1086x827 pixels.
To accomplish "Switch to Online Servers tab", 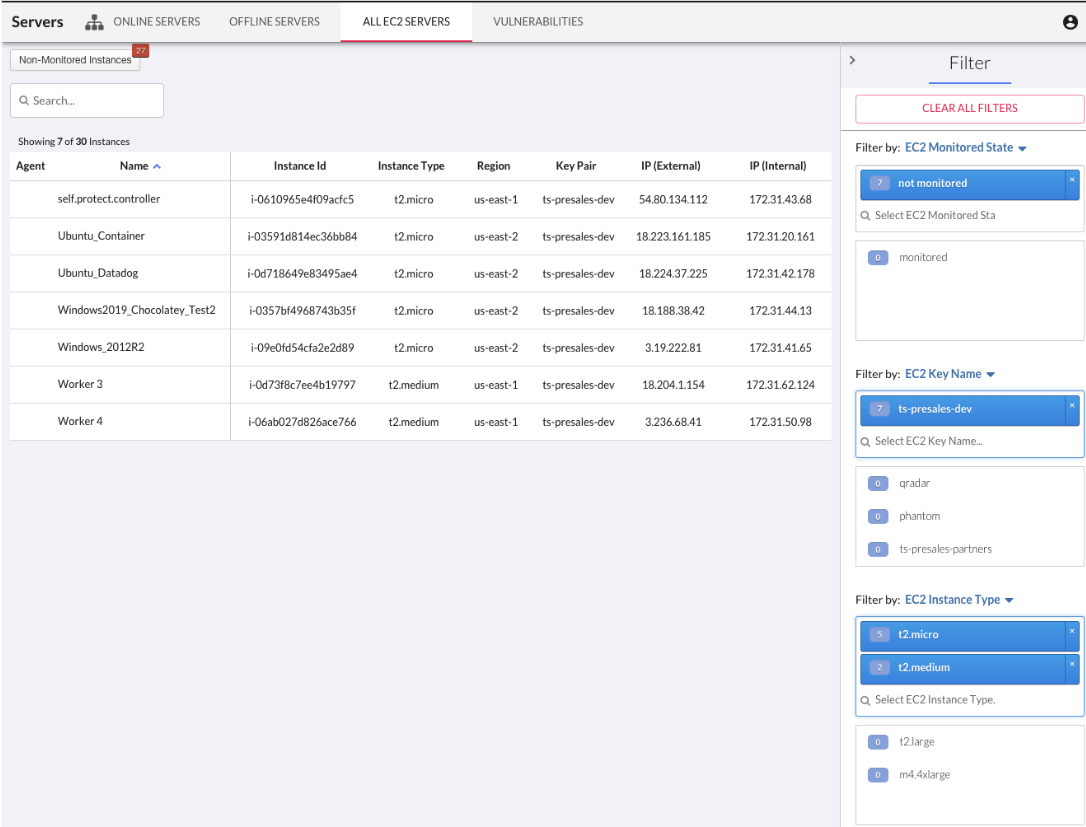I will pyautogui.click(x=157, y=21).
